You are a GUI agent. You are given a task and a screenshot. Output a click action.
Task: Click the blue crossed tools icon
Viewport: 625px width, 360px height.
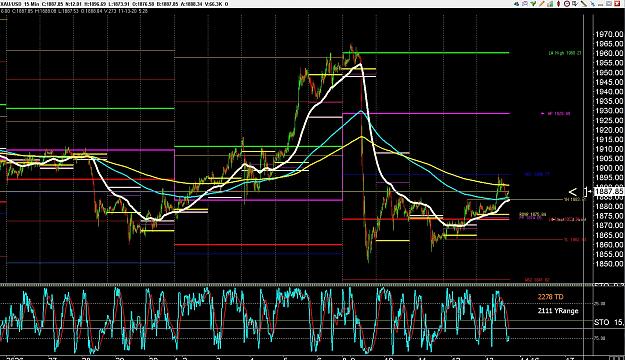coord(593,4)
